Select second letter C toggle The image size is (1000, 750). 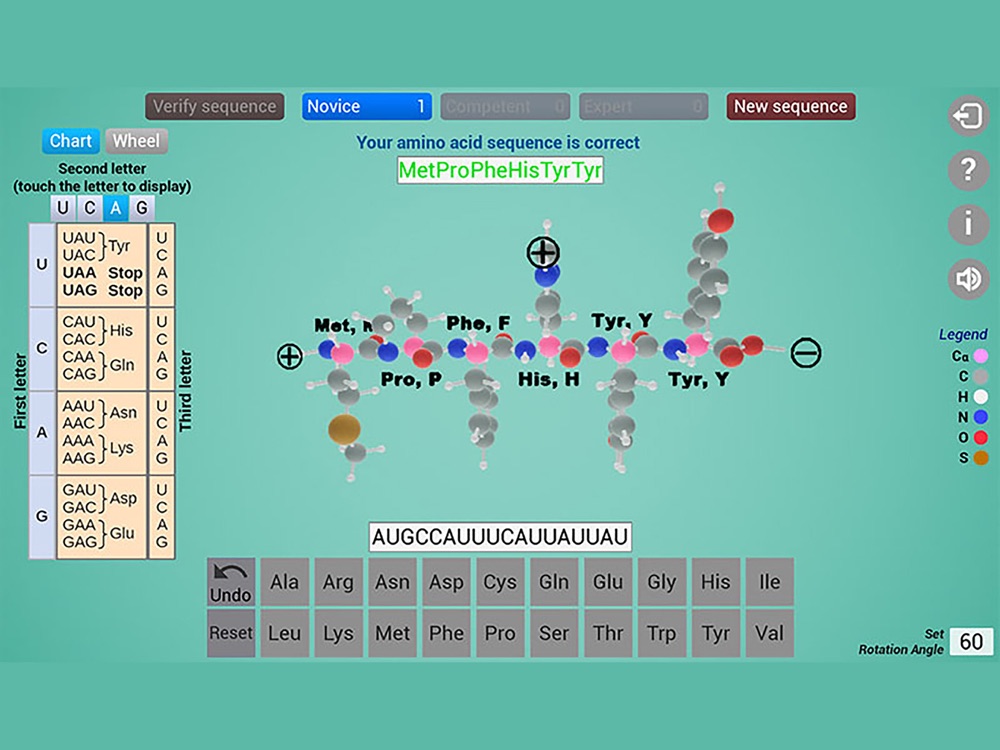click(x=90, y=208)
